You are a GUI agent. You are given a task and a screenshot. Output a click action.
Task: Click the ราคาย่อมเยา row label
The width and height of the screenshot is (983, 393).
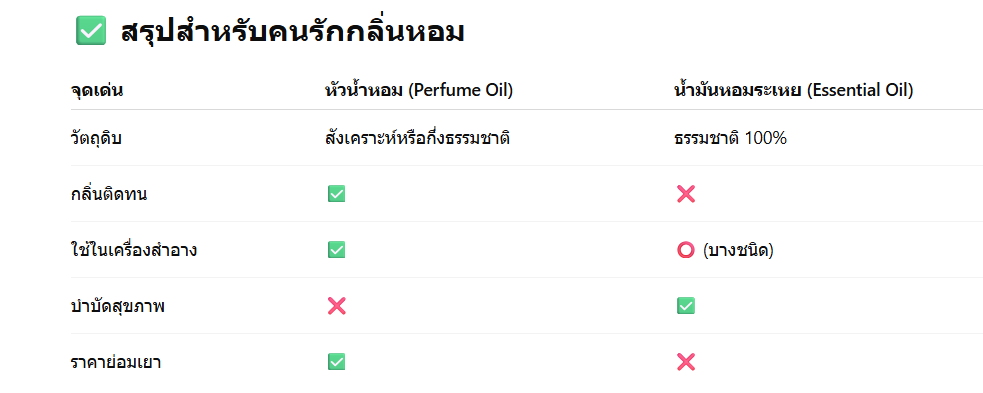click(x=115, y=362)
